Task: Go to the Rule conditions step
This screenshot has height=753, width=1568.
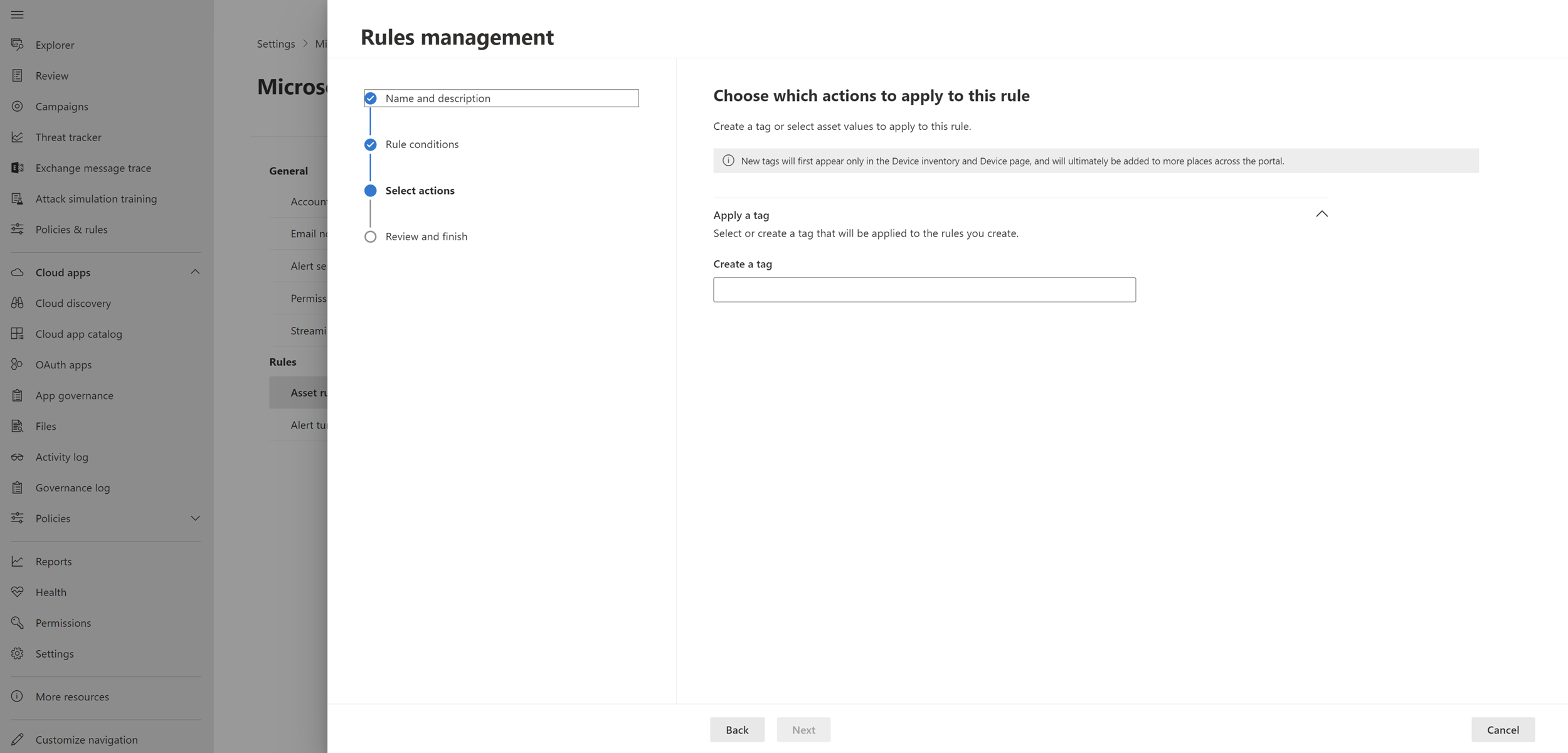Action: (421, 144)
